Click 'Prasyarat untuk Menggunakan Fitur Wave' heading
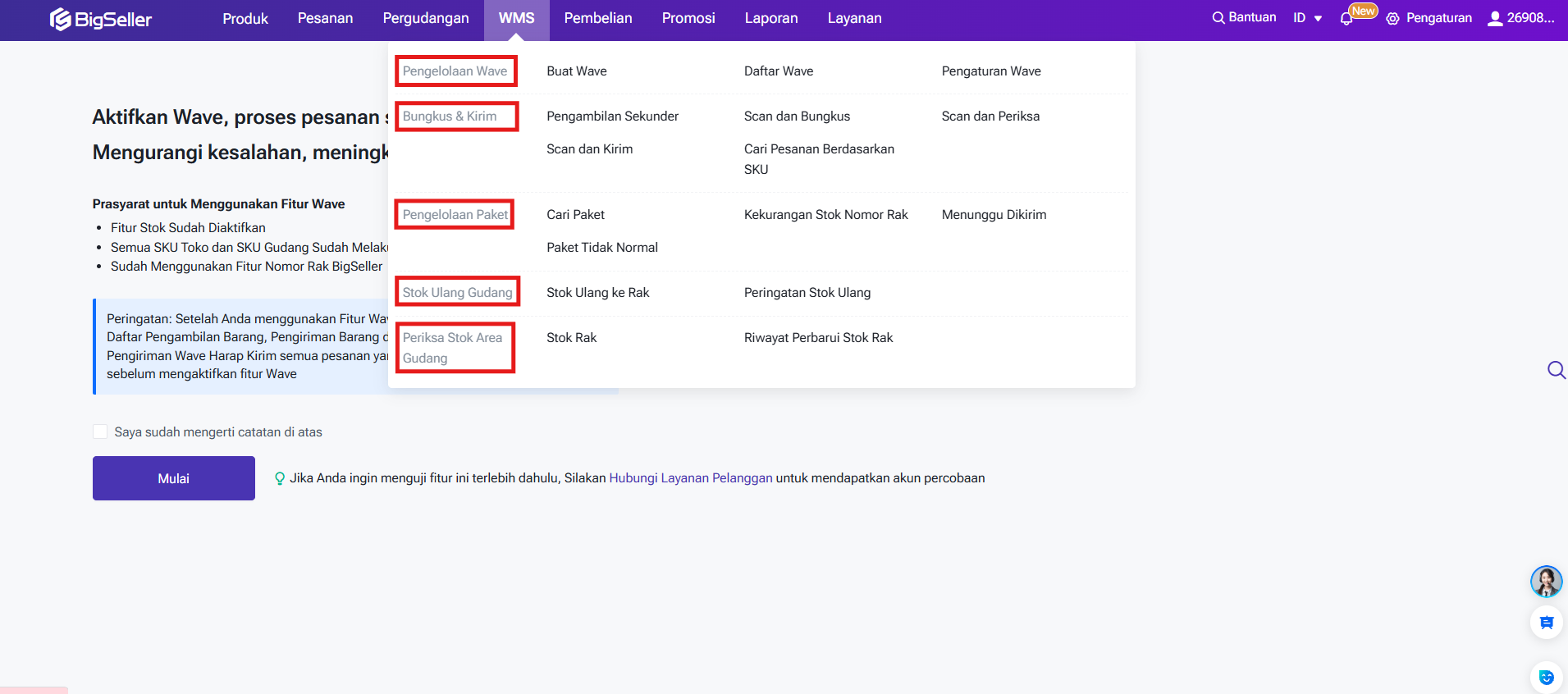This screenshot has height=694, width=1568. pyautogui.click(x=218, y=204)
